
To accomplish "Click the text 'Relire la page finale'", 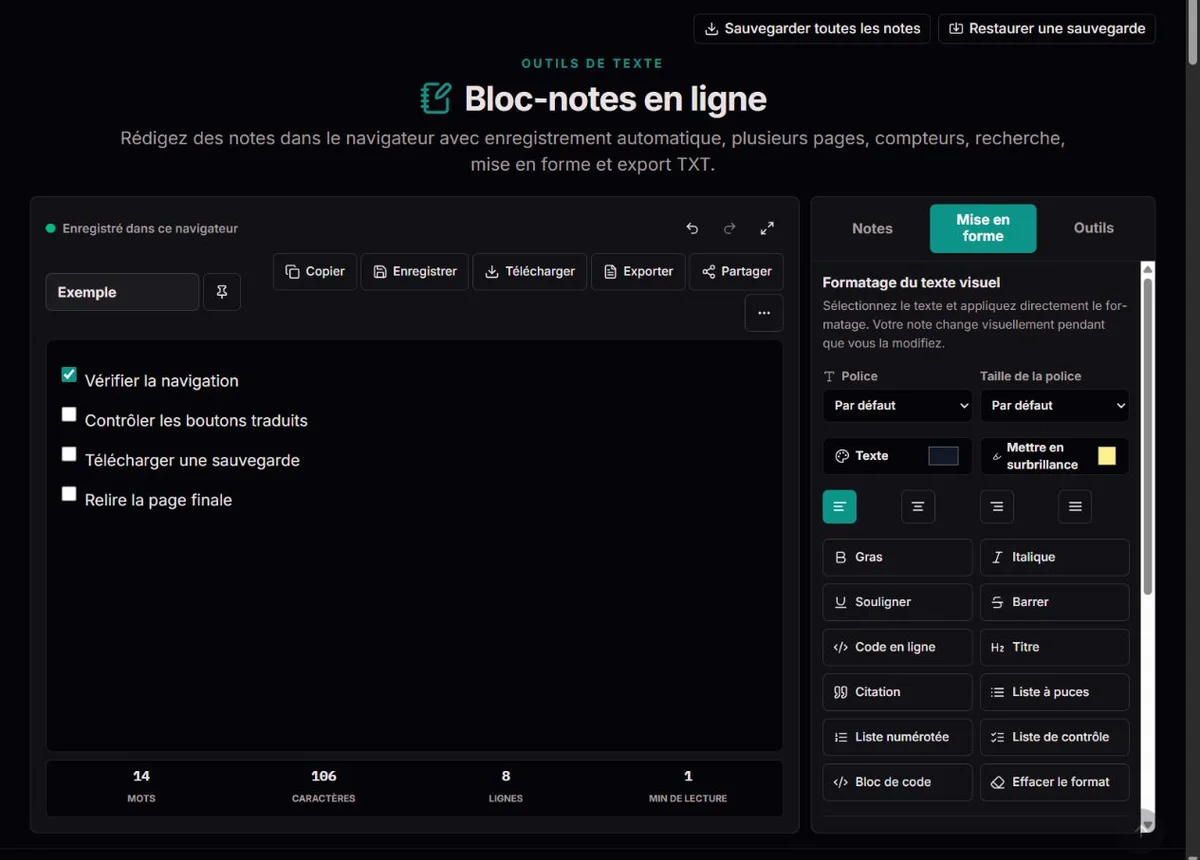I will [x=158, y=500].
